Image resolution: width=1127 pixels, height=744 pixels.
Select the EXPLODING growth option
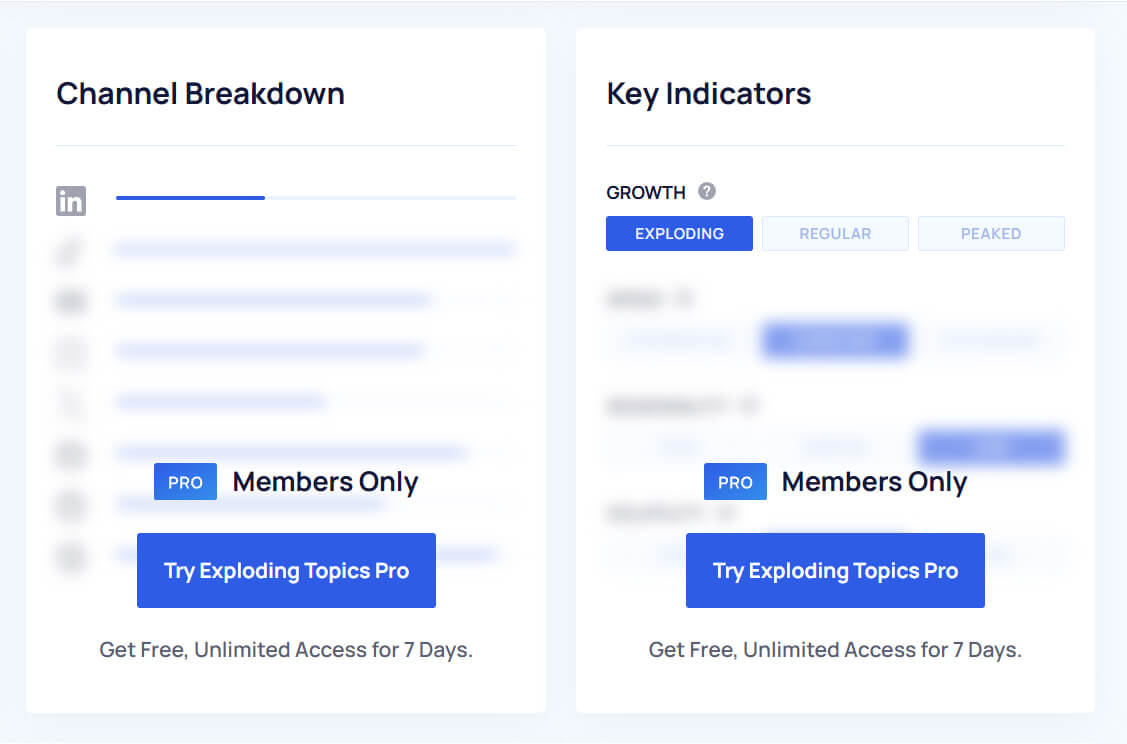(679, 234)
